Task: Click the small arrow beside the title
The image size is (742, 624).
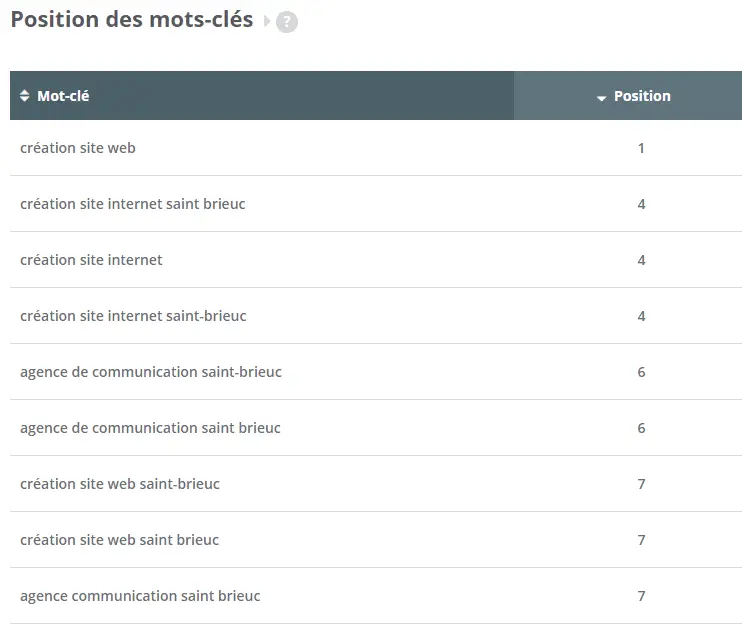Action: (266, 21)
